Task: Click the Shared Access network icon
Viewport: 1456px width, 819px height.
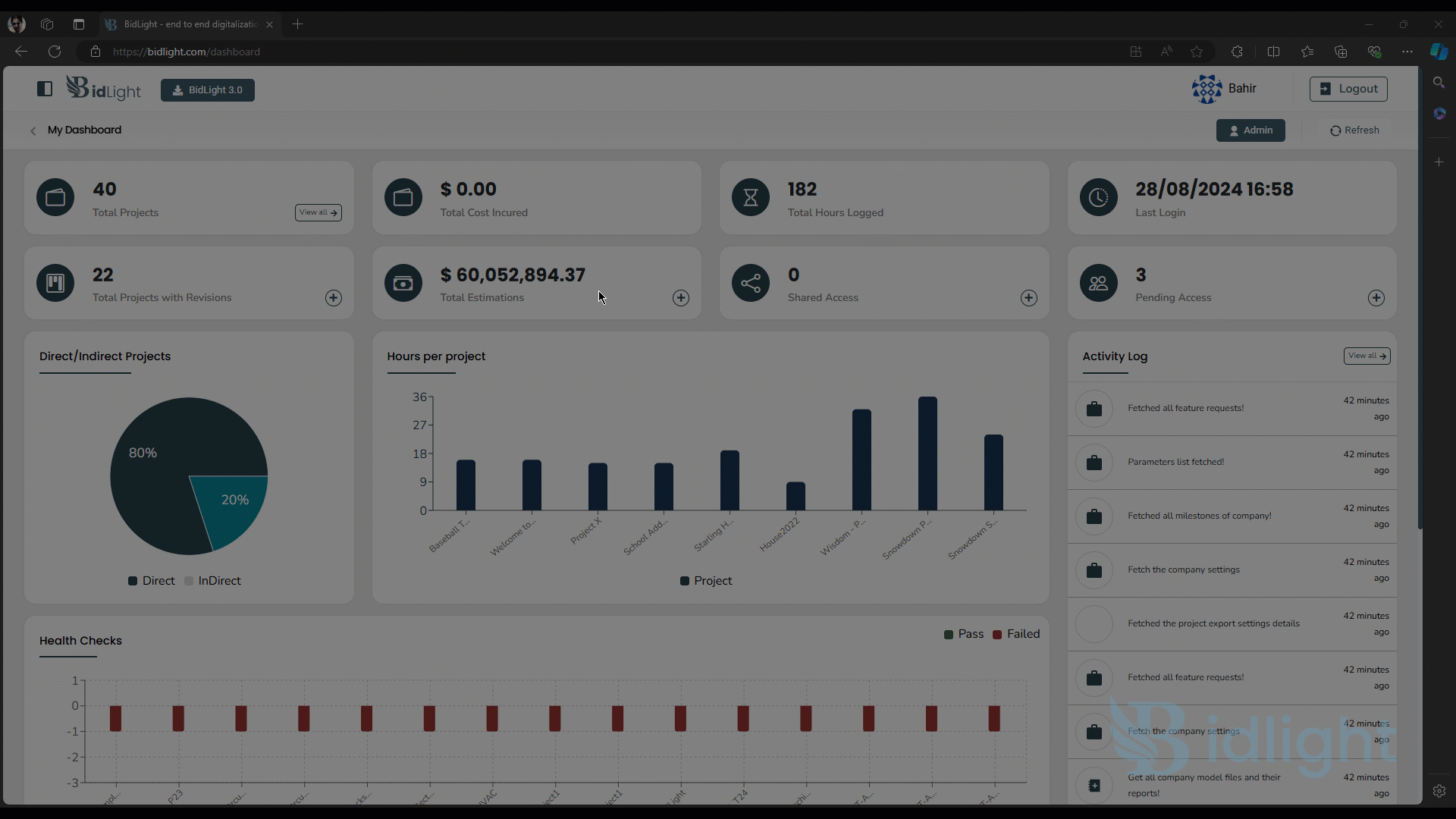Action: (x=751, y=283)
